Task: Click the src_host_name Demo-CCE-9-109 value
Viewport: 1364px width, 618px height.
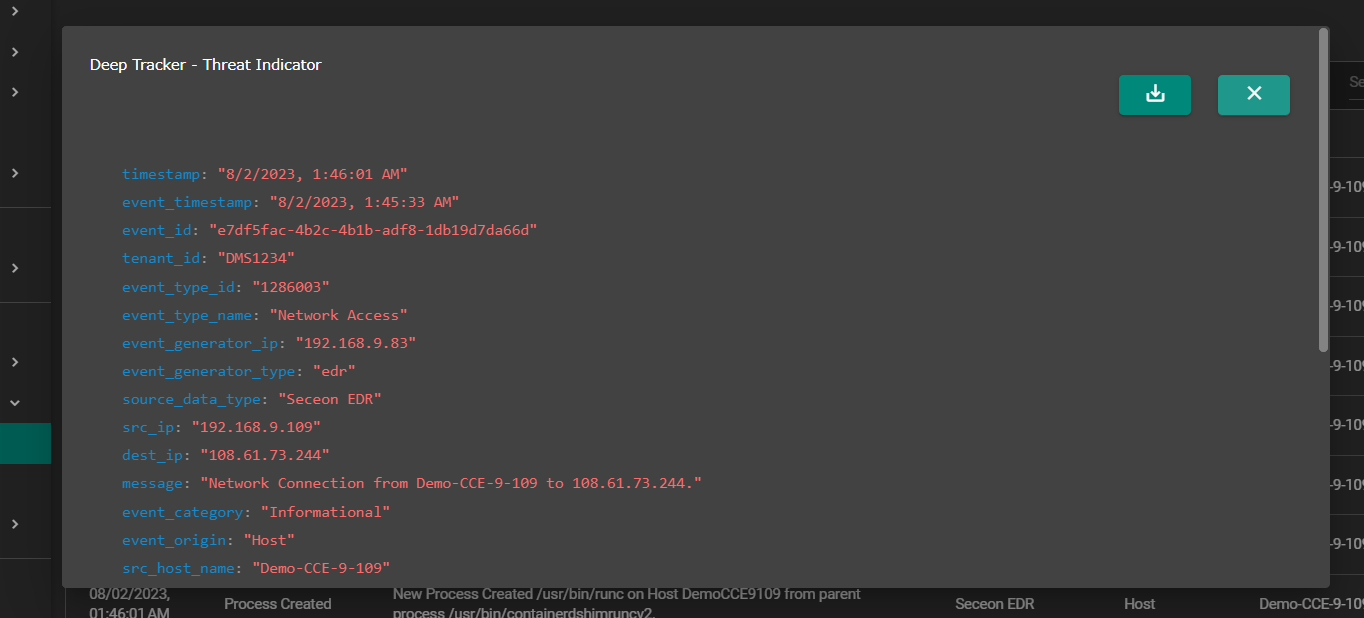Action: point(319,568)
